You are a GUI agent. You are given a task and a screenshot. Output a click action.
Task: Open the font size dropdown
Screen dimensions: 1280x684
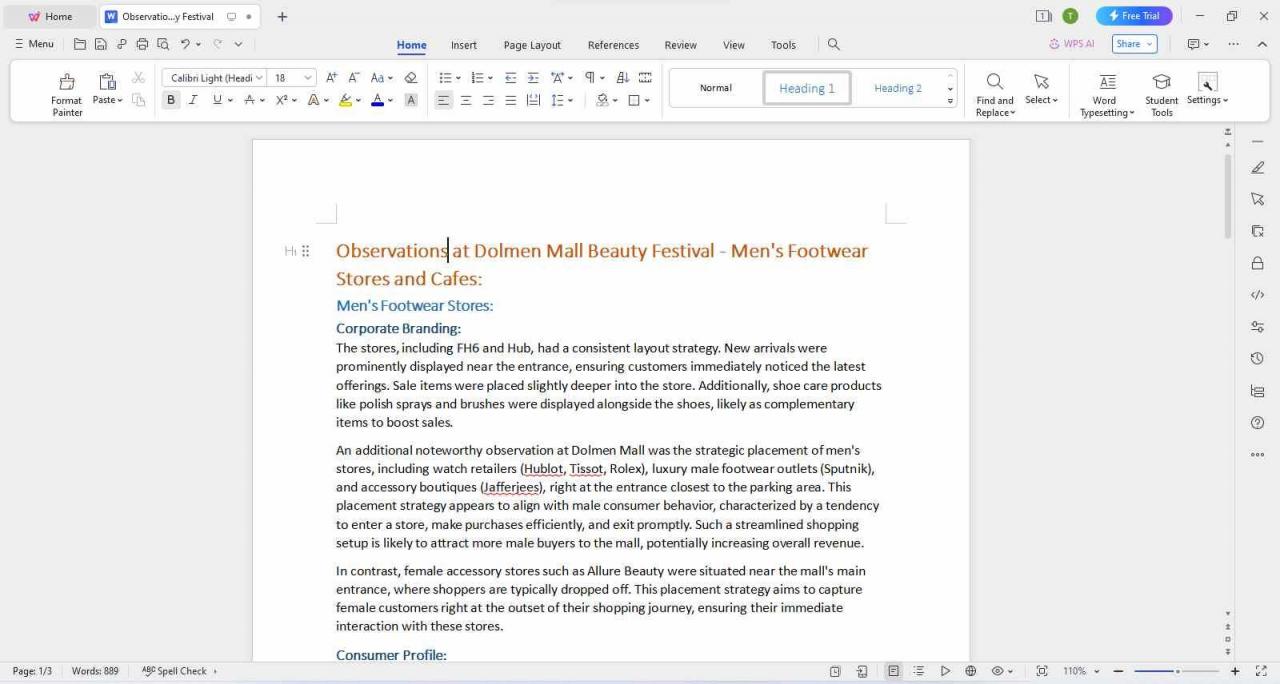point(308,78)
